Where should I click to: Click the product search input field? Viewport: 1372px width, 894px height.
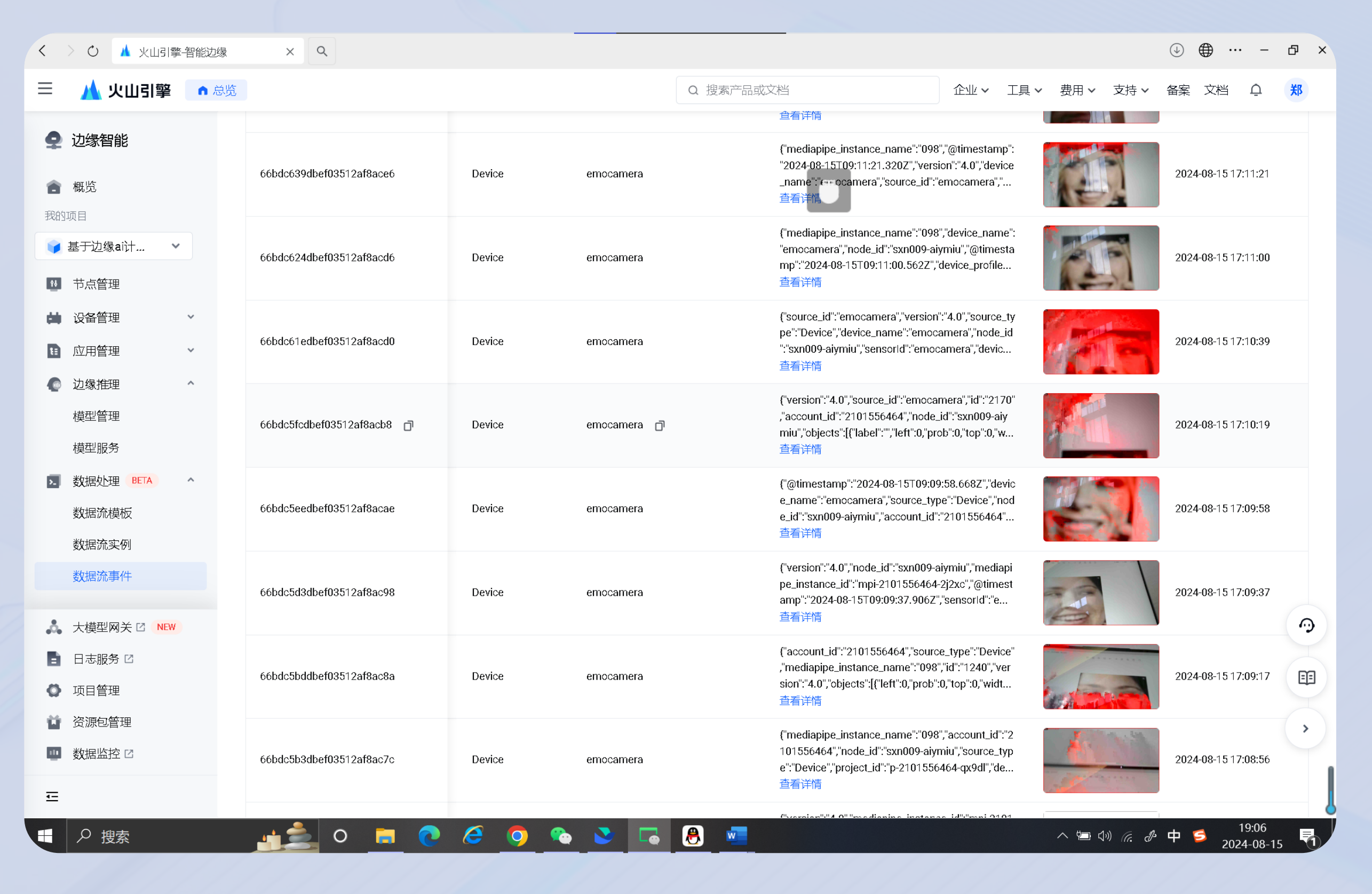click(x=807, y=90)
